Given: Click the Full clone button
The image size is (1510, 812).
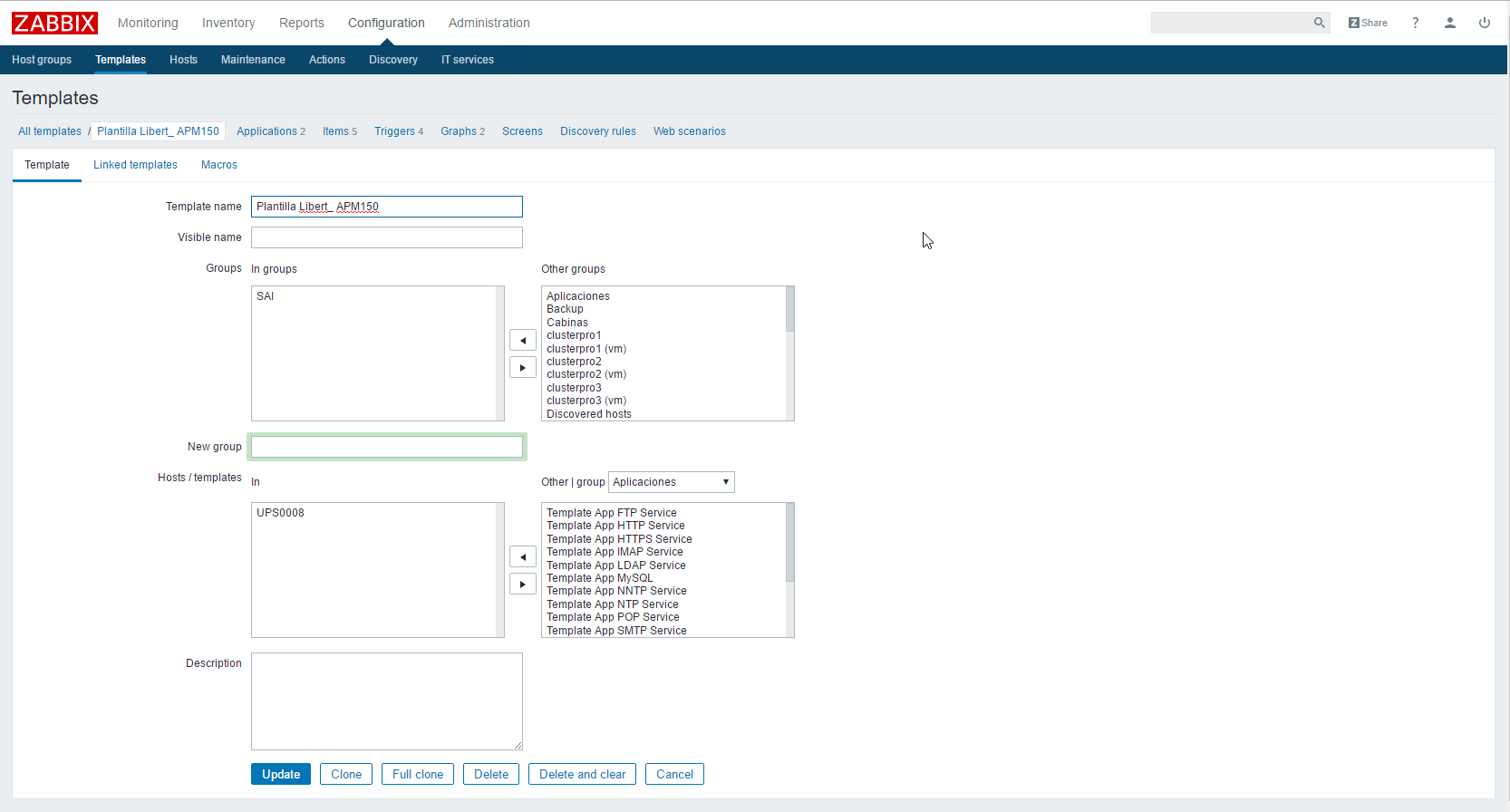Looking at the screenshot, I should (x=417, y=775).
